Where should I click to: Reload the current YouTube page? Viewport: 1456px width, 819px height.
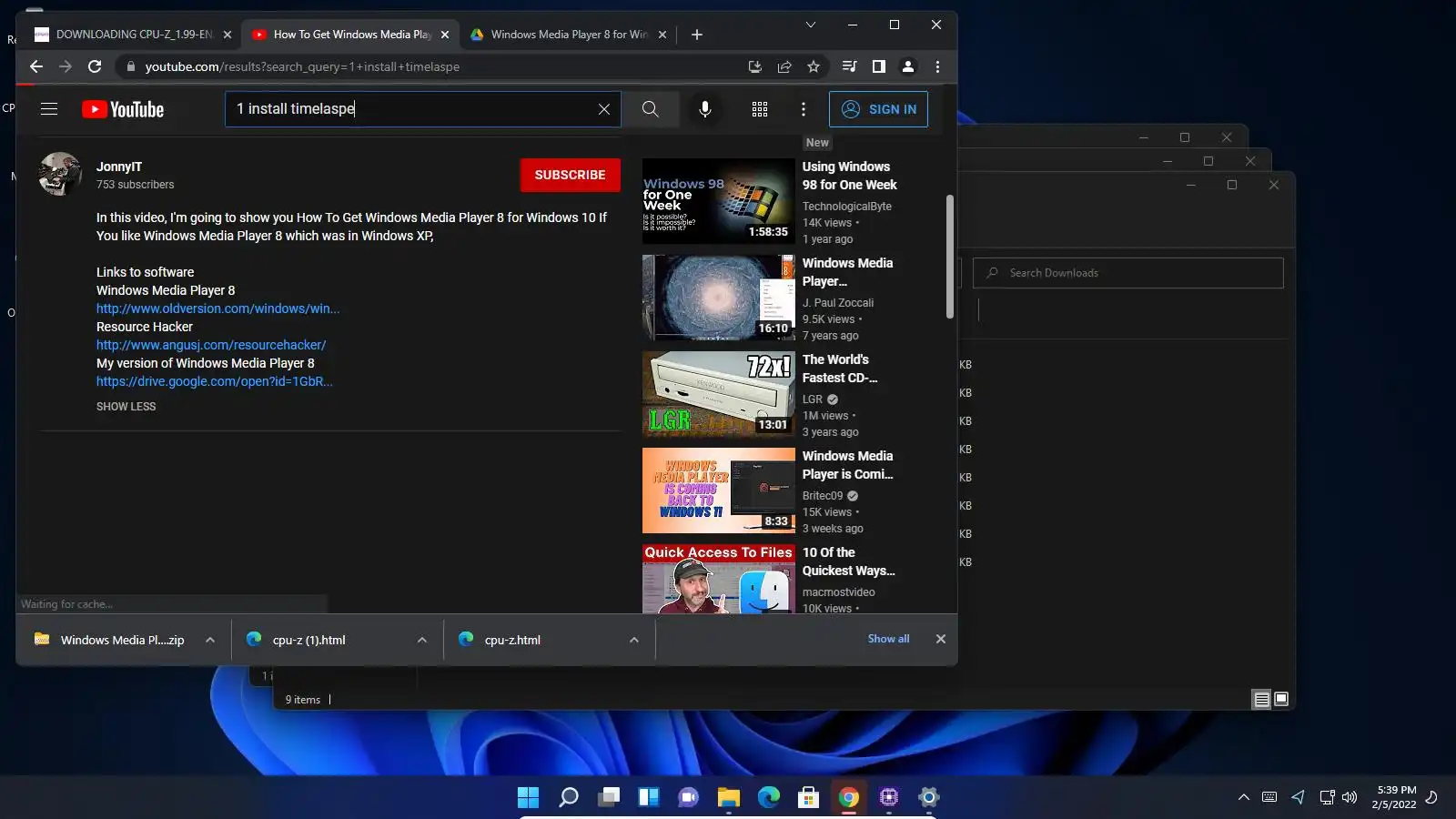click(95, 66)
